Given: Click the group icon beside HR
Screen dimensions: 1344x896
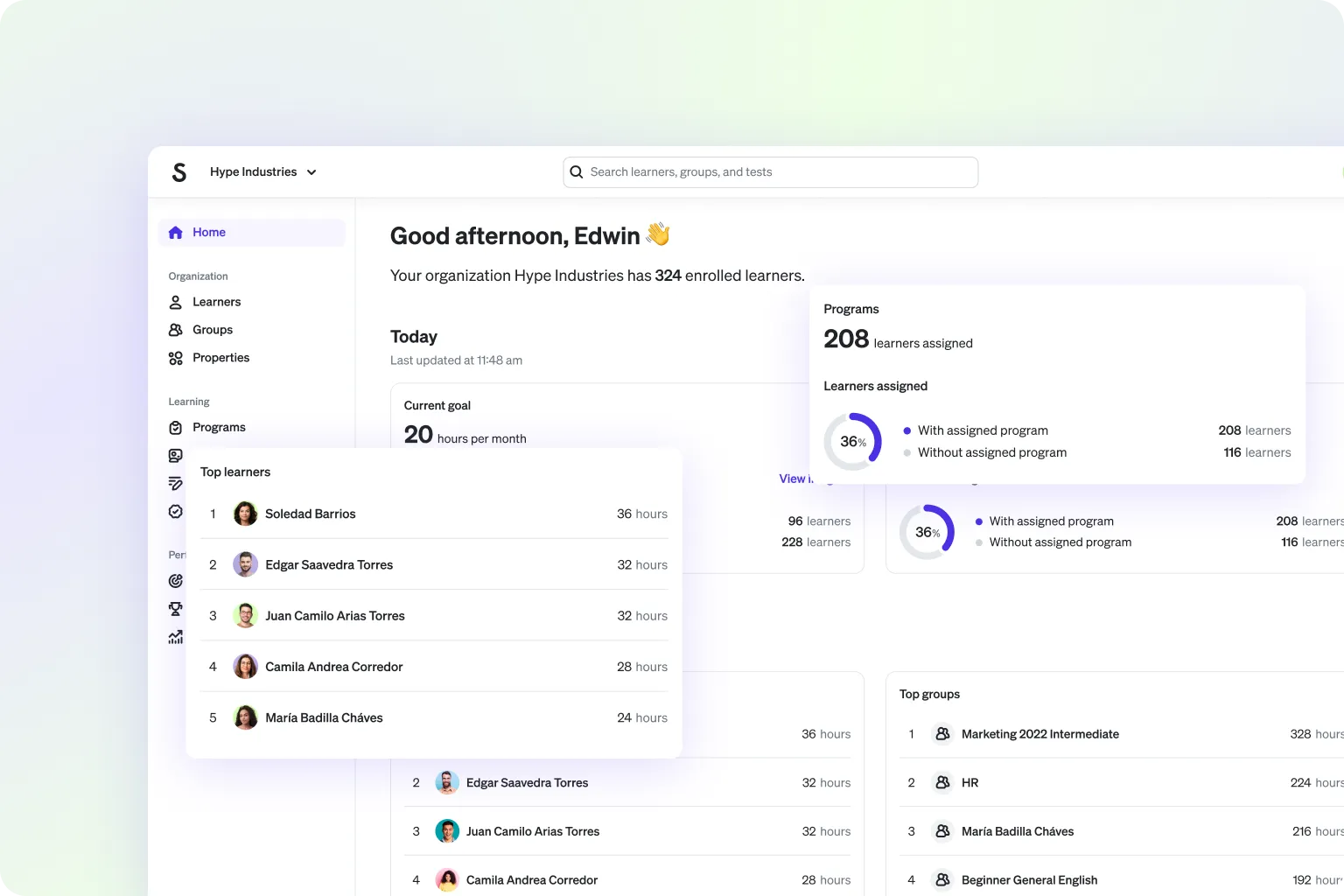Looking at the screenshot, I should [942, 782].
